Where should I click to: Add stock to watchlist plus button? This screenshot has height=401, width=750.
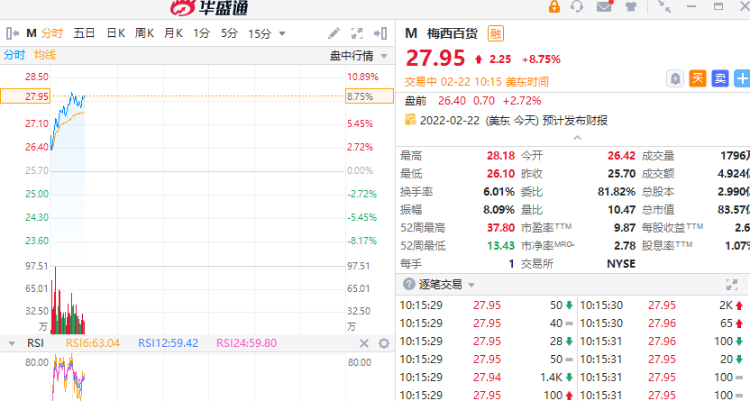742,78
